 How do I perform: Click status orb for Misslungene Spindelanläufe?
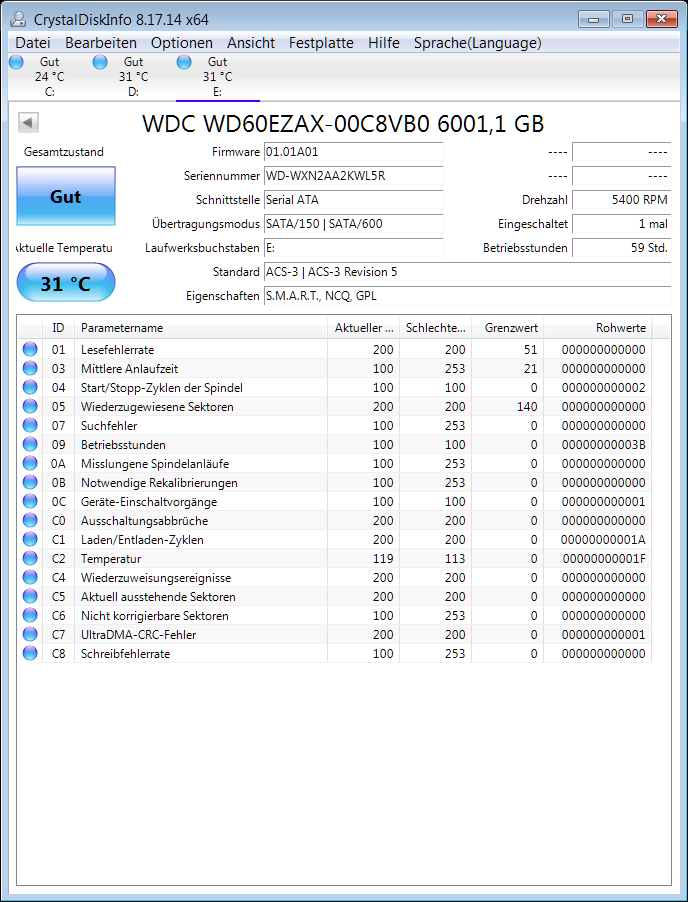[30, 463]
